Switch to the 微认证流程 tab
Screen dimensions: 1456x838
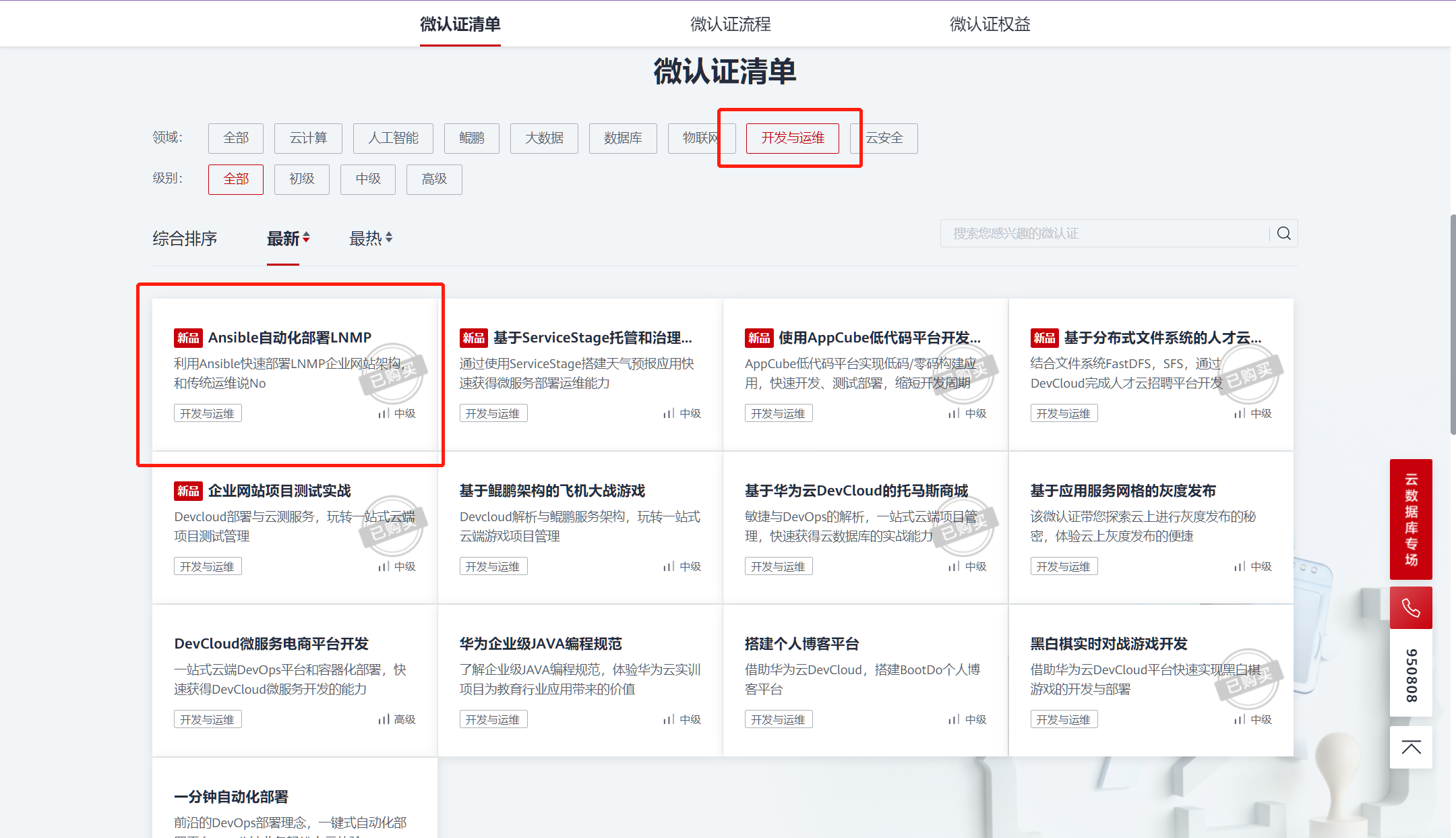click(x=730, y=24)
